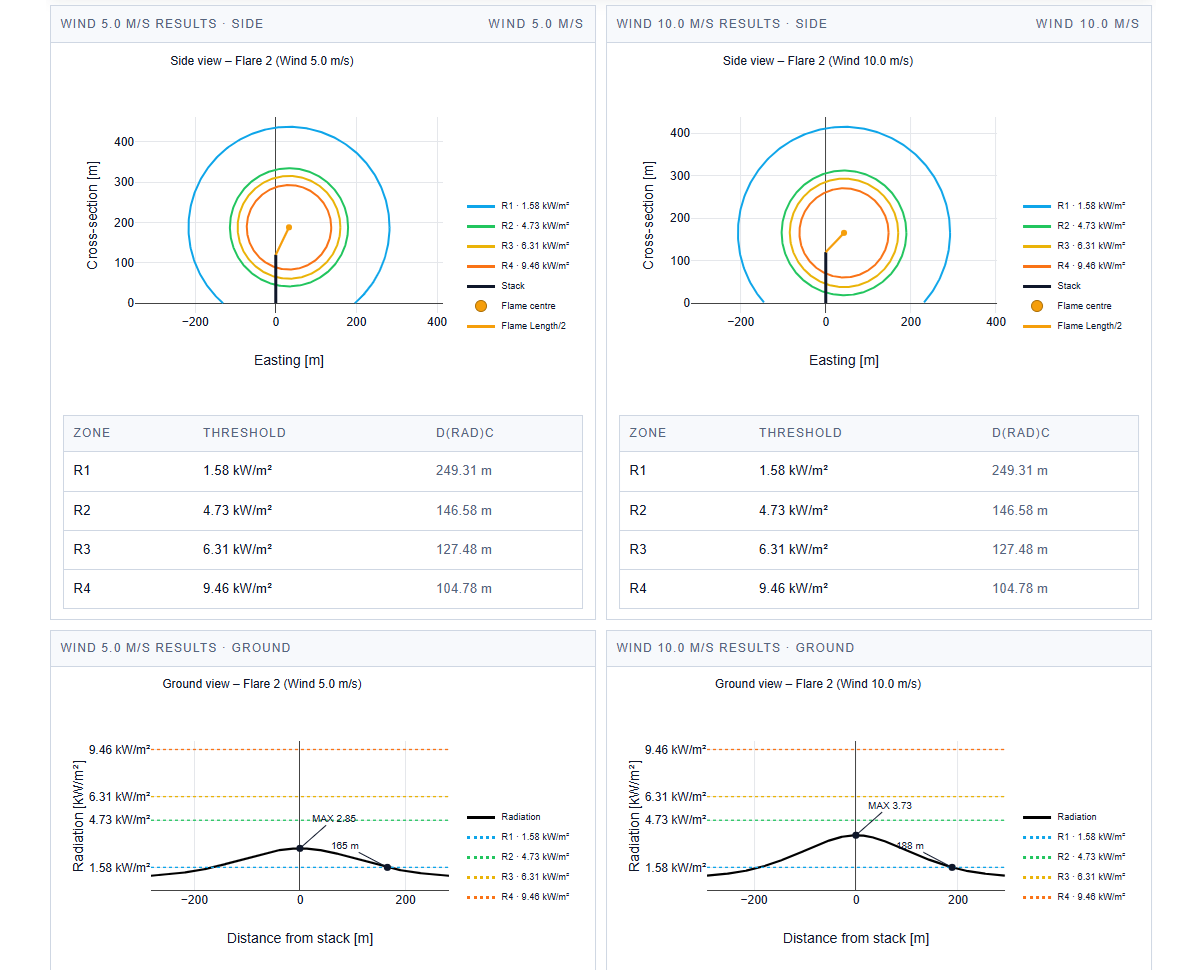Click the MAX 2.85 peak point marker
Viewport: 1198px width, 970px height.
[x=300, y=848]
